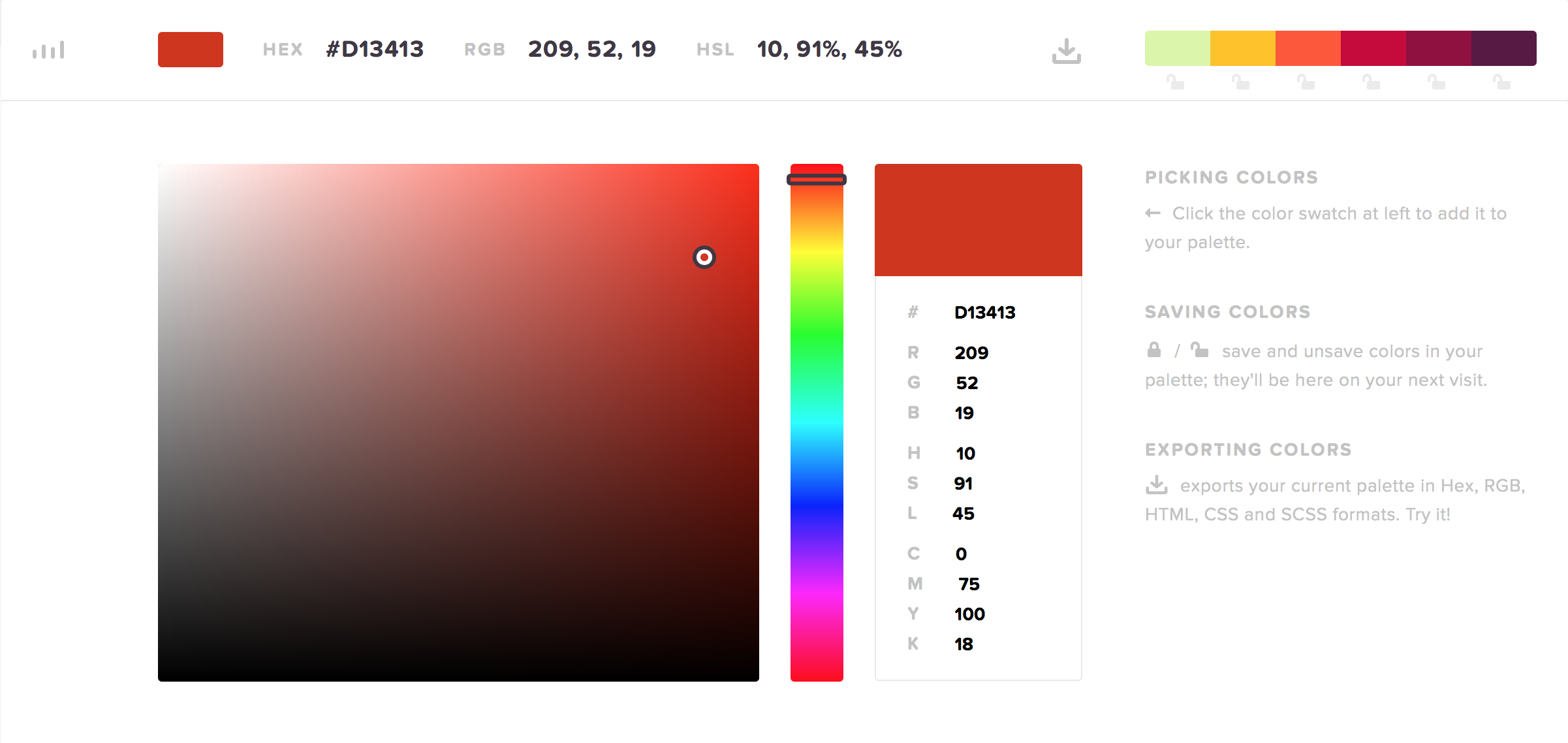Click the small red current-color swatch in header
1568x743 pixels.
[x=191, y=50]
